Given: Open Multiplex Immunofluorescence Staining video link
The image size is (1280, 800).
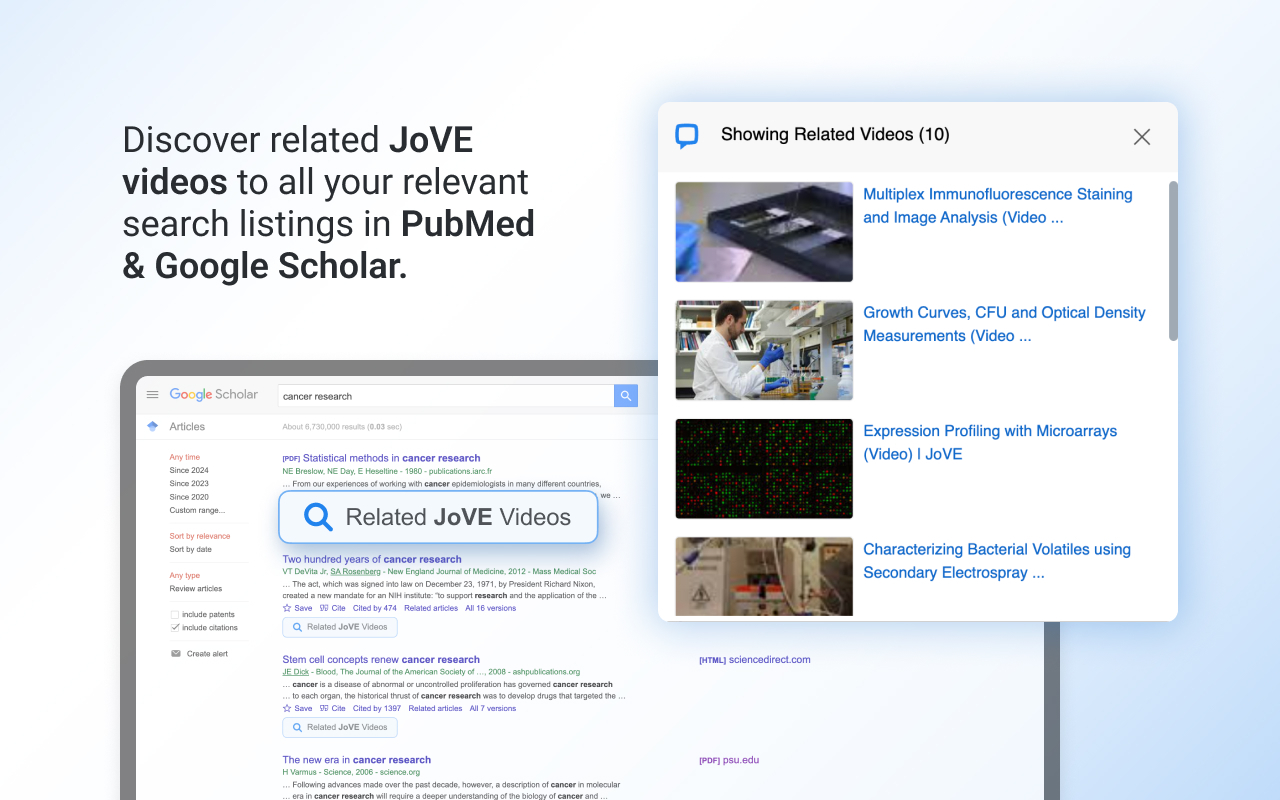Looking at the screenshot, I should coord(998,206).
